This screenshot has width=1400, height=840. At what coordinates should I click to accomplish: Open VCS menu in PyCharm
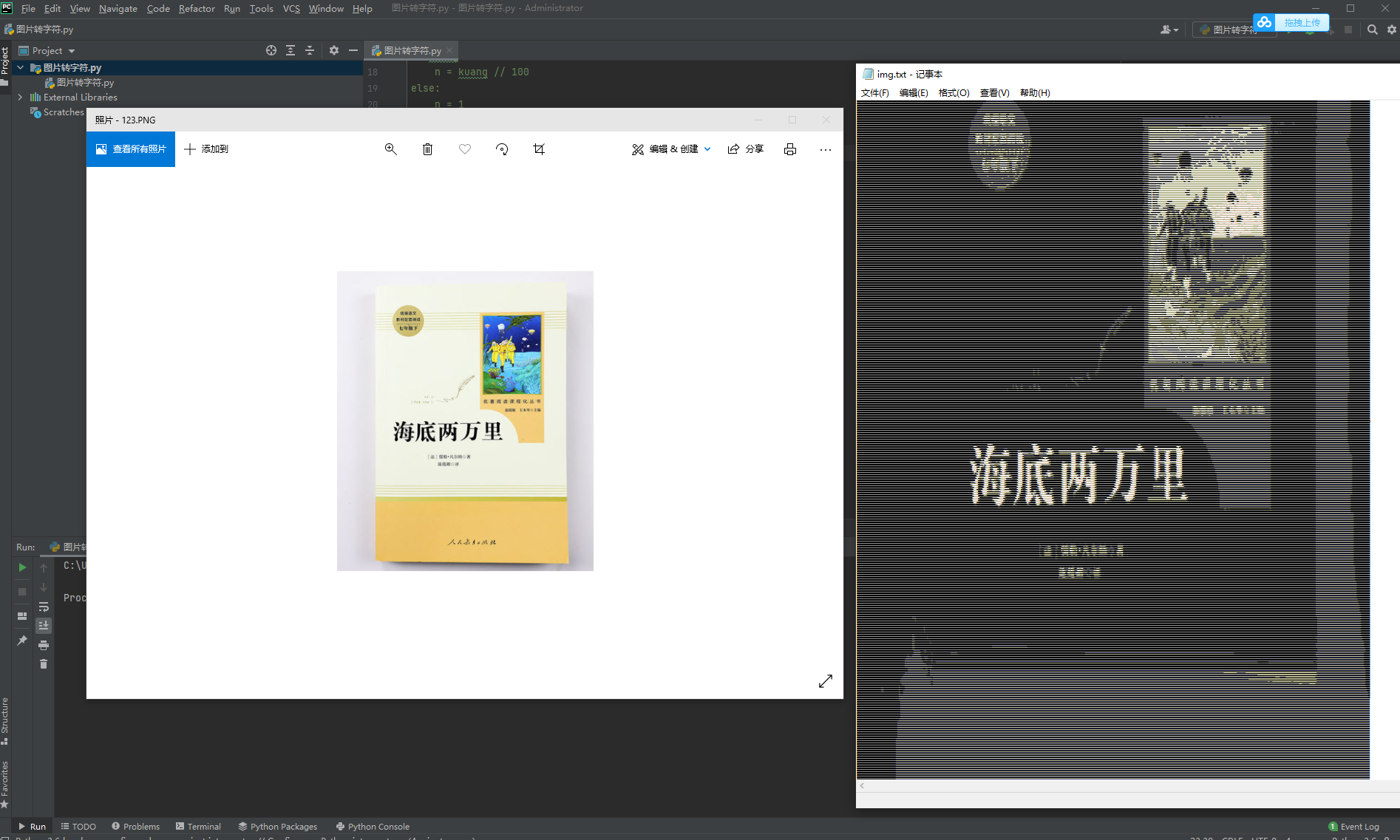[291, 8]
